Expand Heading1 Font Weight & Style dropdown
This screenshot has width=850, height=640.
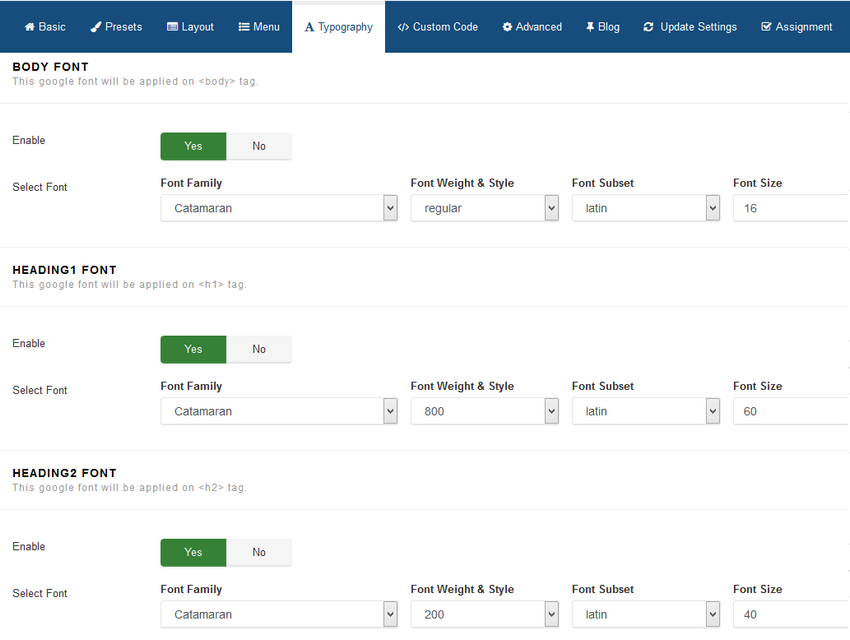[484, 411]
